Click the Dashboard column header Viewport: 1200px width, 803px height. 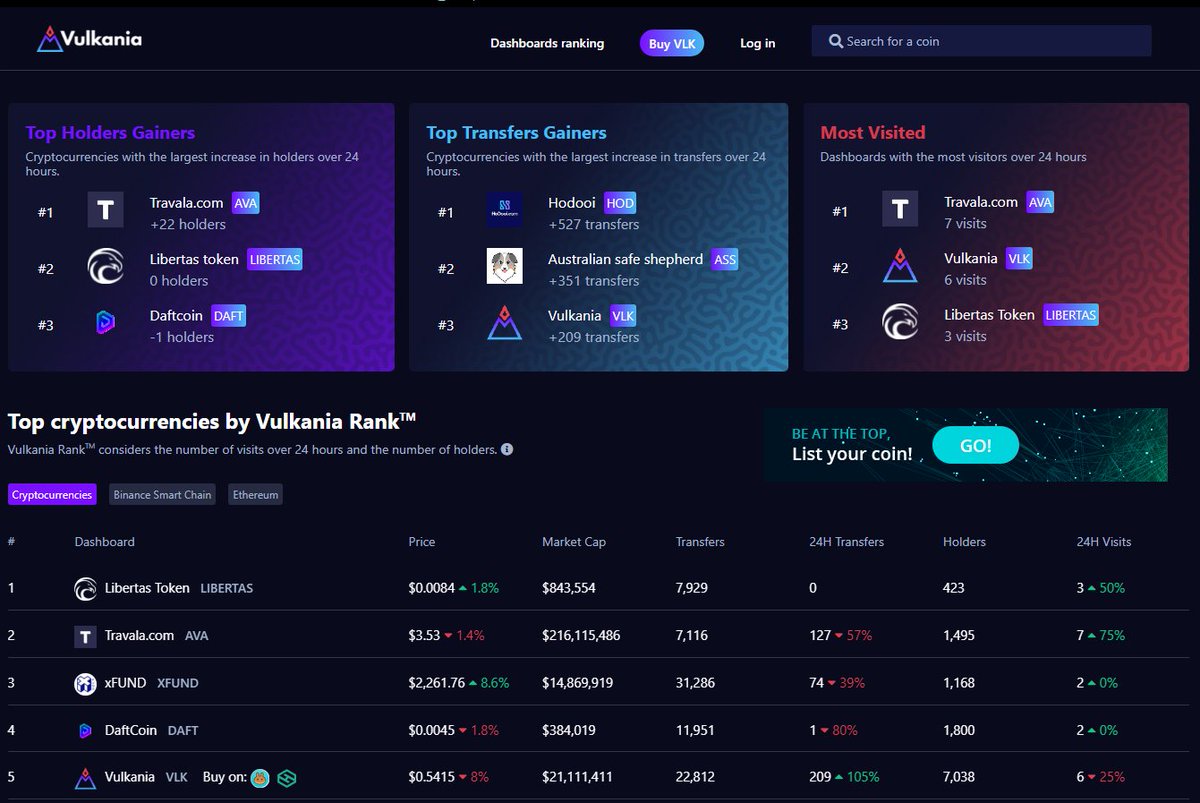pos(104,542)
